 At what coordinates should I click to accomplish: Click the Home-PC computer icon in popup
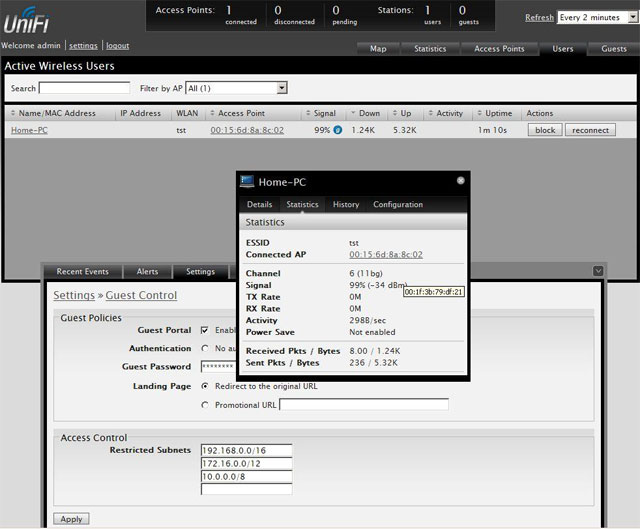[247, 181]
